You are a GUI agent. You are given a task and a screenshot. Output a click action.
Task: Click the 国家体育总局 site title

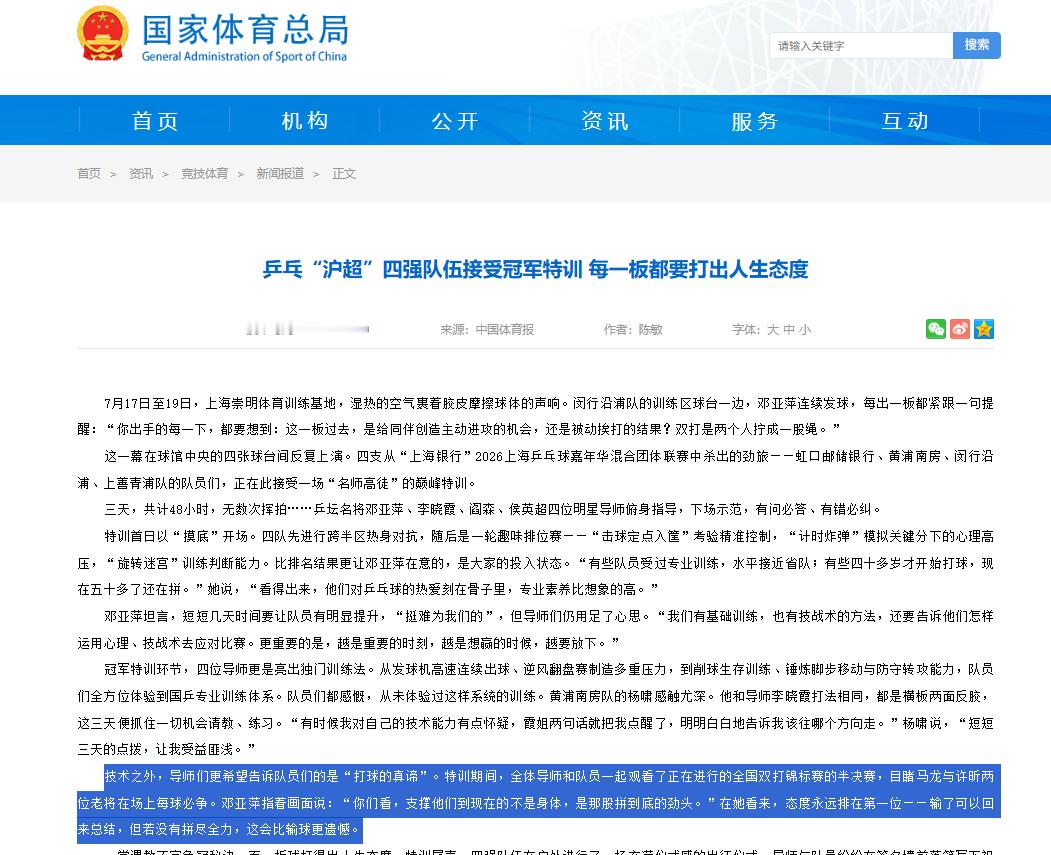click(245, 30)
